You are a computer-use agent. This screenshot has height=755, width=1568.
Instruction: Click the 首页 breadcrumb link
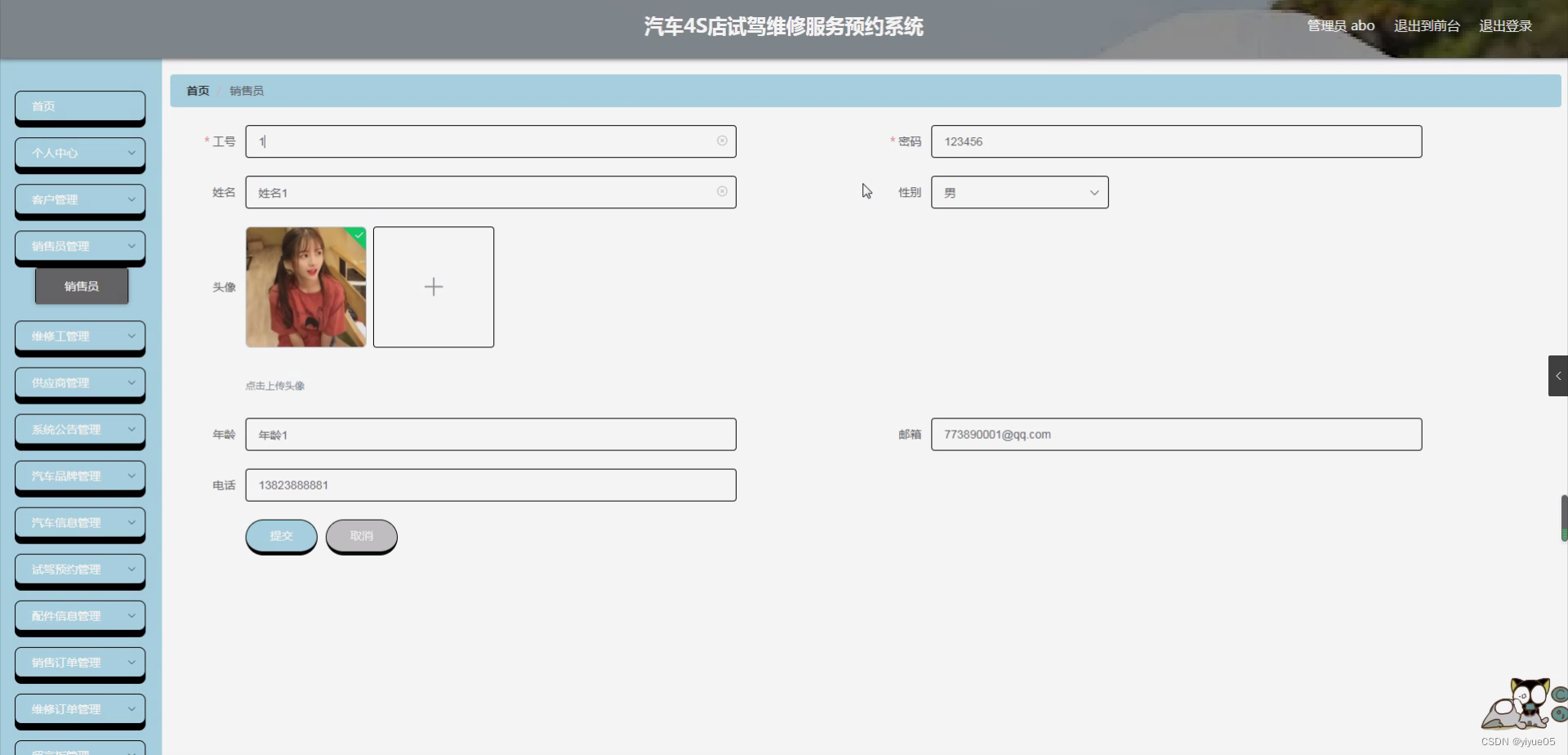tap(197, 90)
